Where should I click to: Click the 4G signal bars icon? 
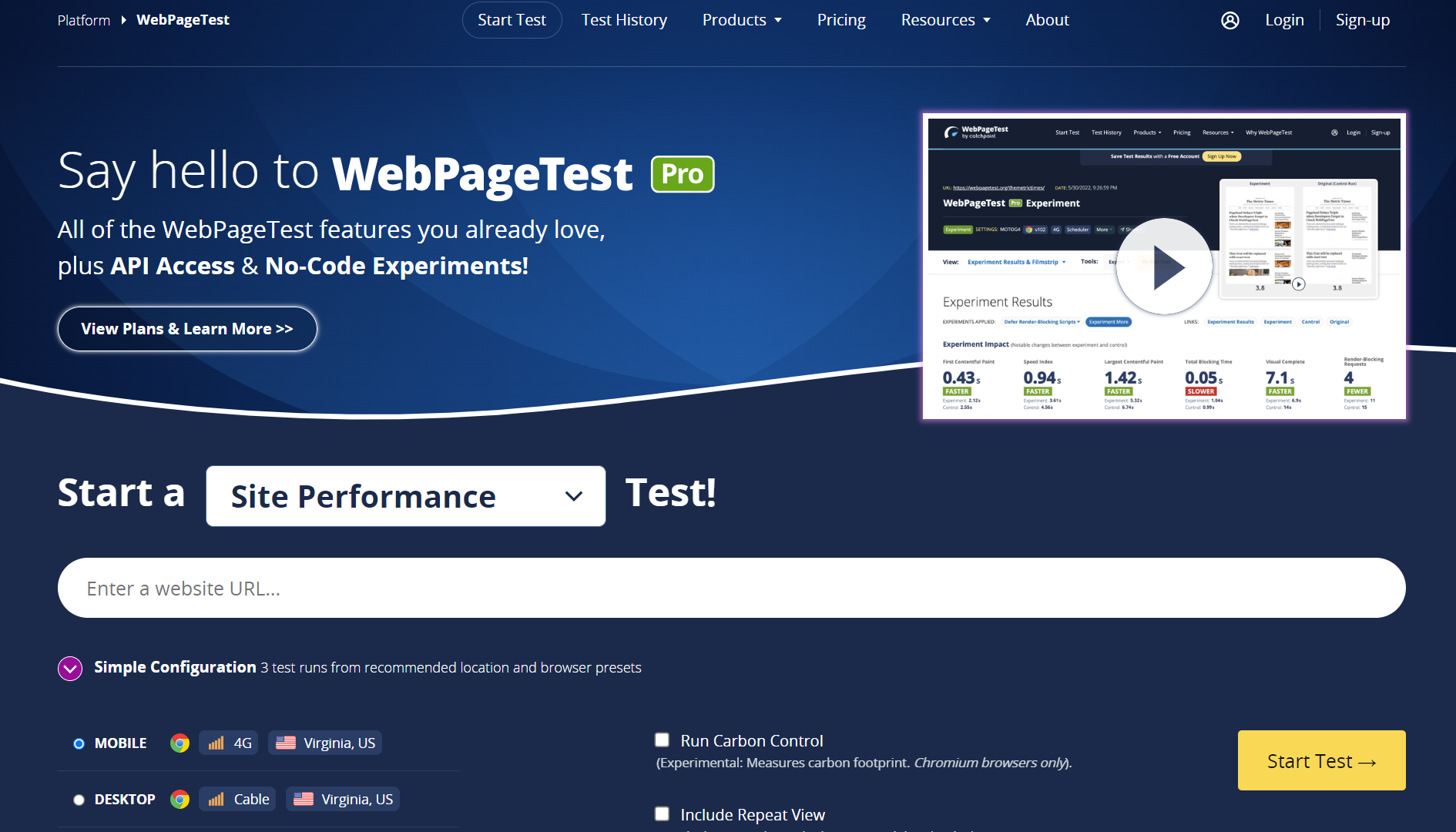click(x=216, y=743)
